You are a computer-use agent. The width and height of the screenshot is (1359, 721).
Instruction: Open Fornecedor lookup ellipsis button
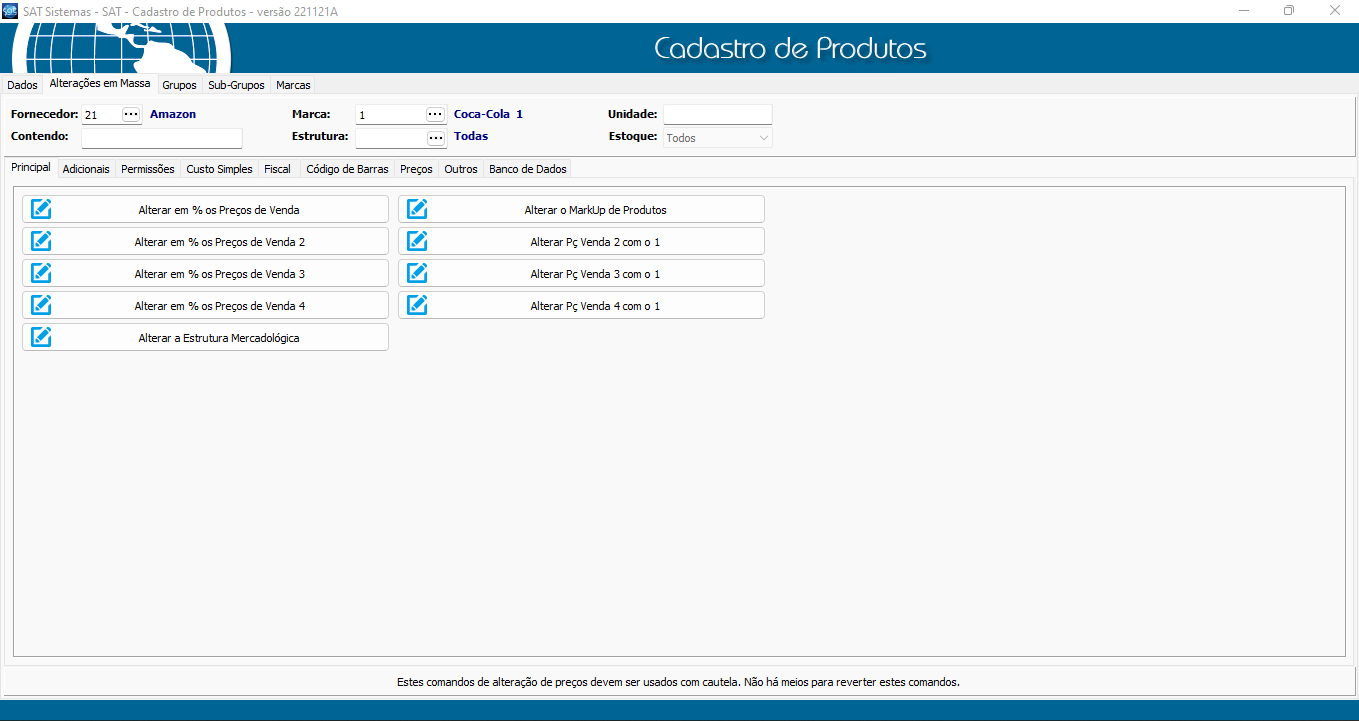tap(131, 115)
